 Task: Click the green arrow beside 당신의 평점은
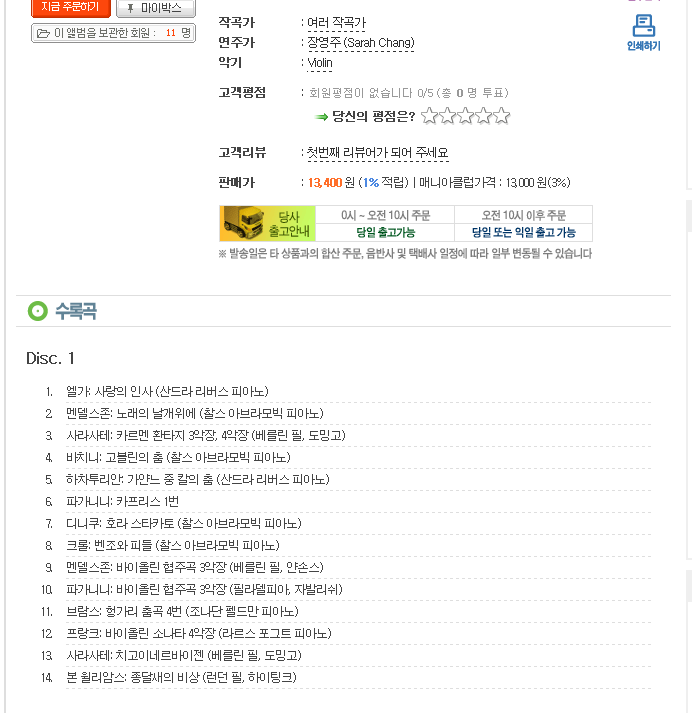pyautogui.click(x=322, y=117)
